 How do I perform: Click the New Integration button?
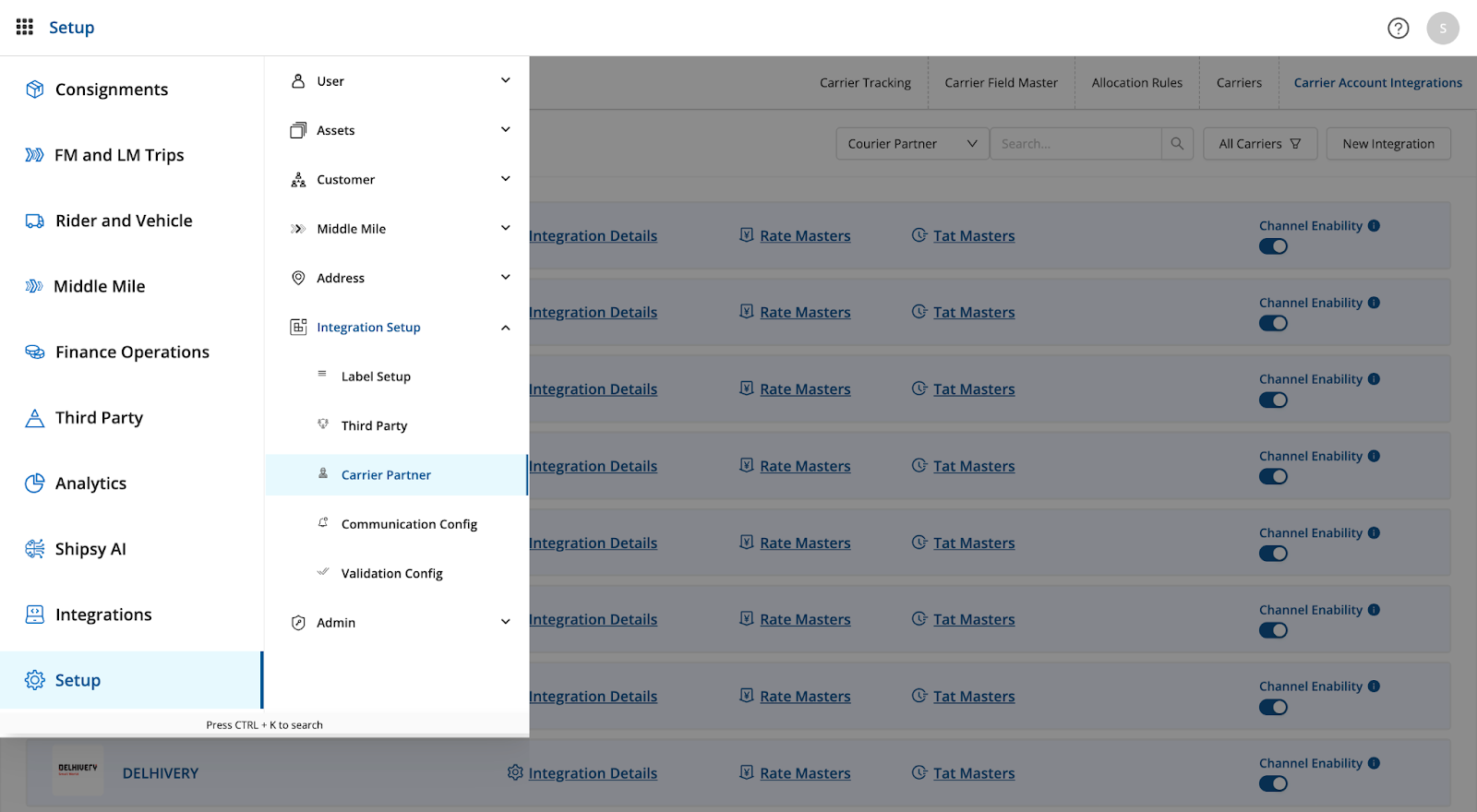[1387, 144]
